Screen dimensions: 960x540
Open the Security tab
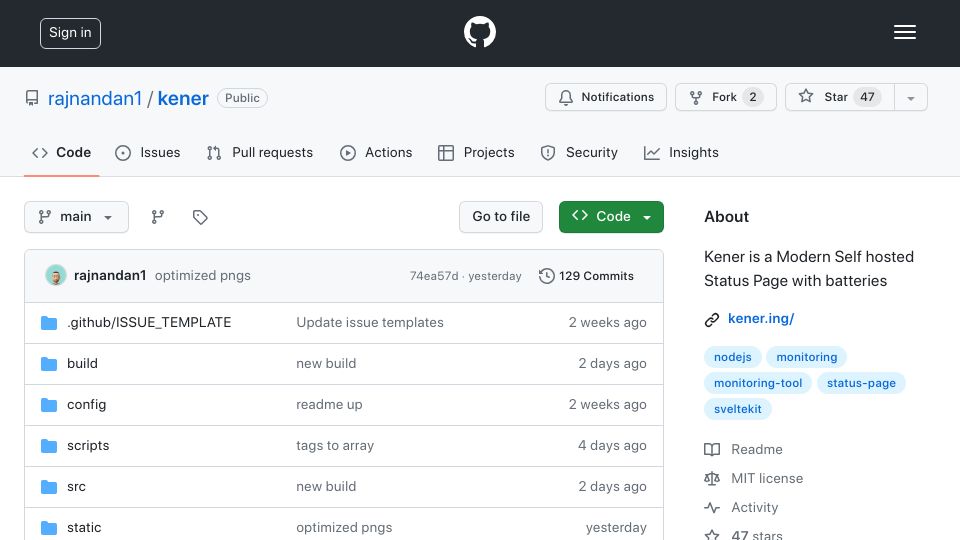[579, 152]
